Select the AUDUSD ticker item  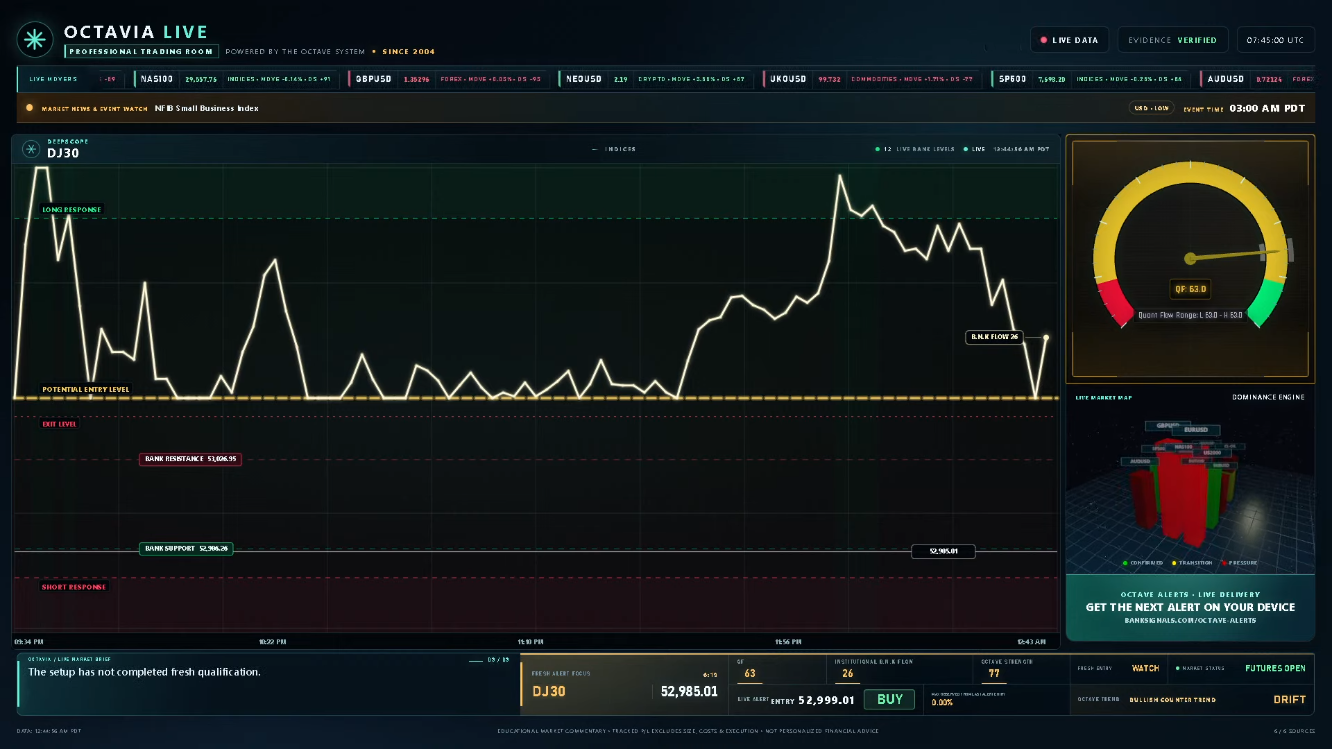pos(1256,79)
